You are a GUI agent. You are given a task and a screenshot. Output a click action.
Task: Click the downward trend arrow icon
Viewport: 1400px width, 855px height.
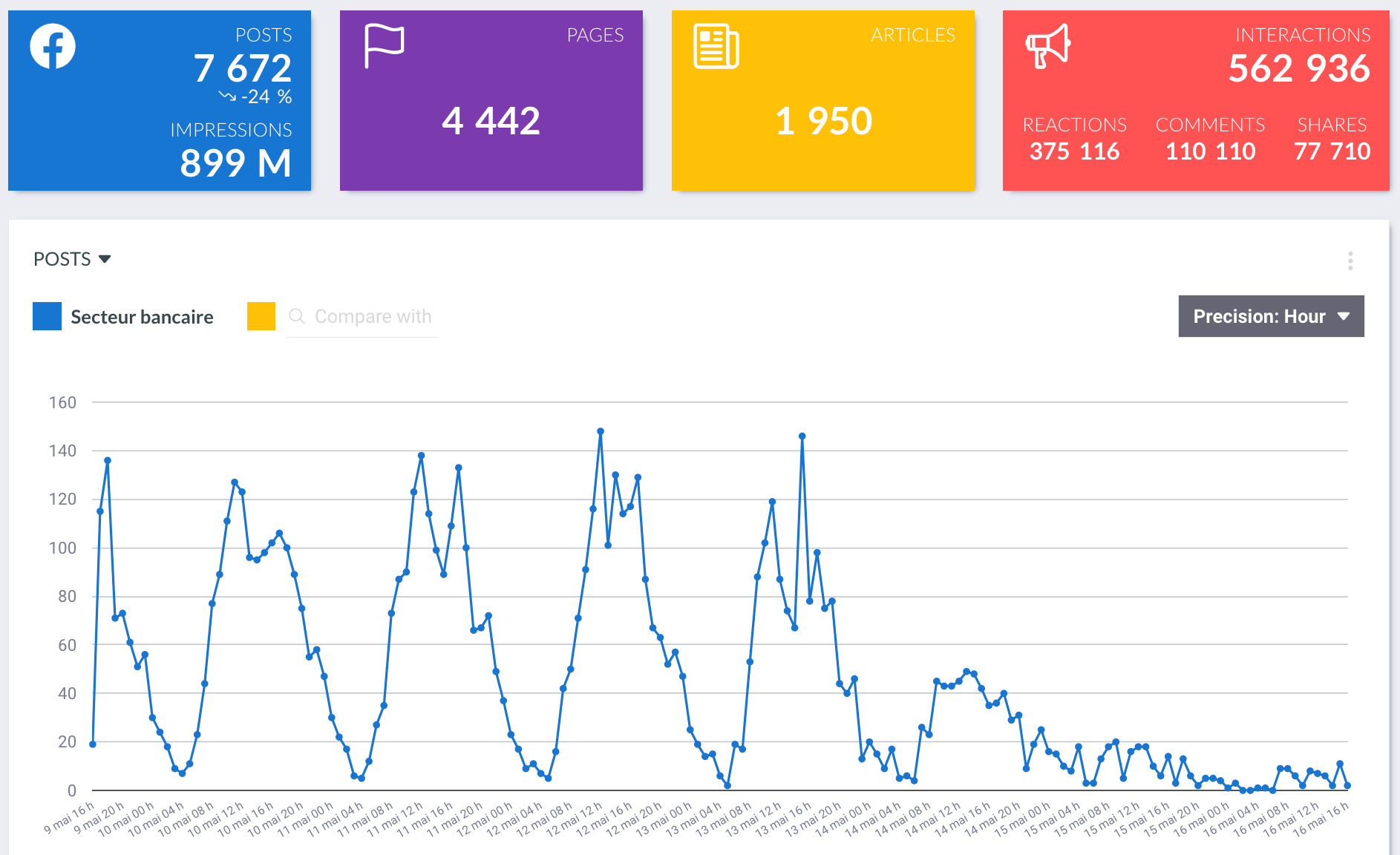pyautogui.click(x=227, y=96)
